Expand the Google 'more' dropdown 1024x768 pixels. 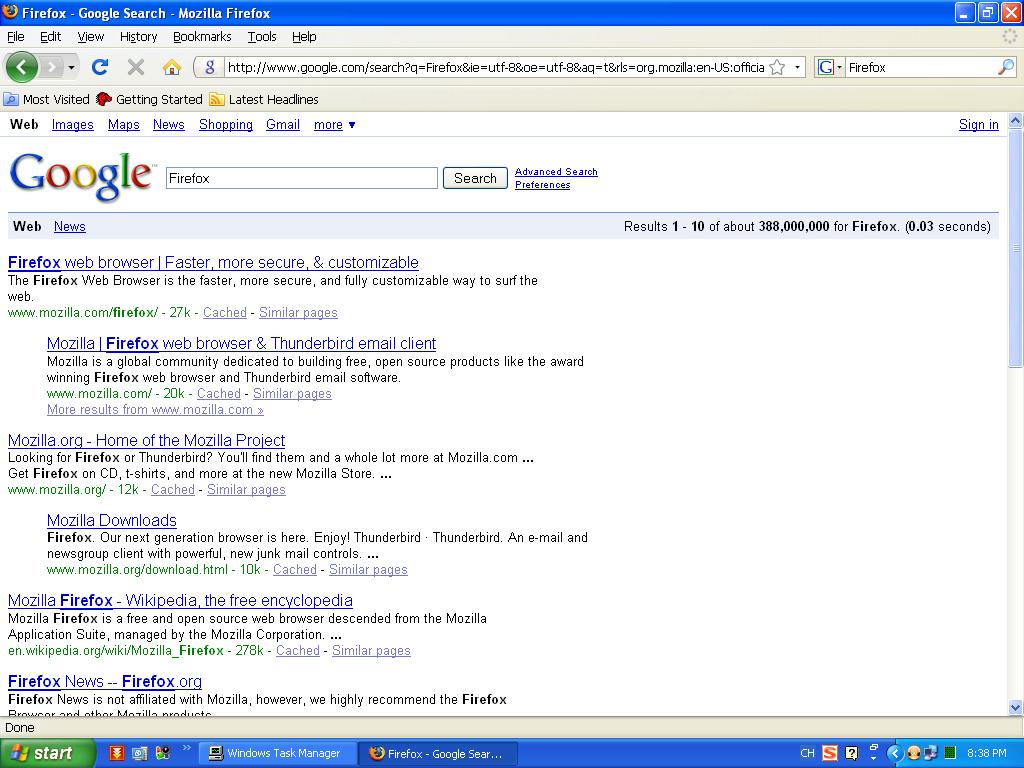pos(334,125)
